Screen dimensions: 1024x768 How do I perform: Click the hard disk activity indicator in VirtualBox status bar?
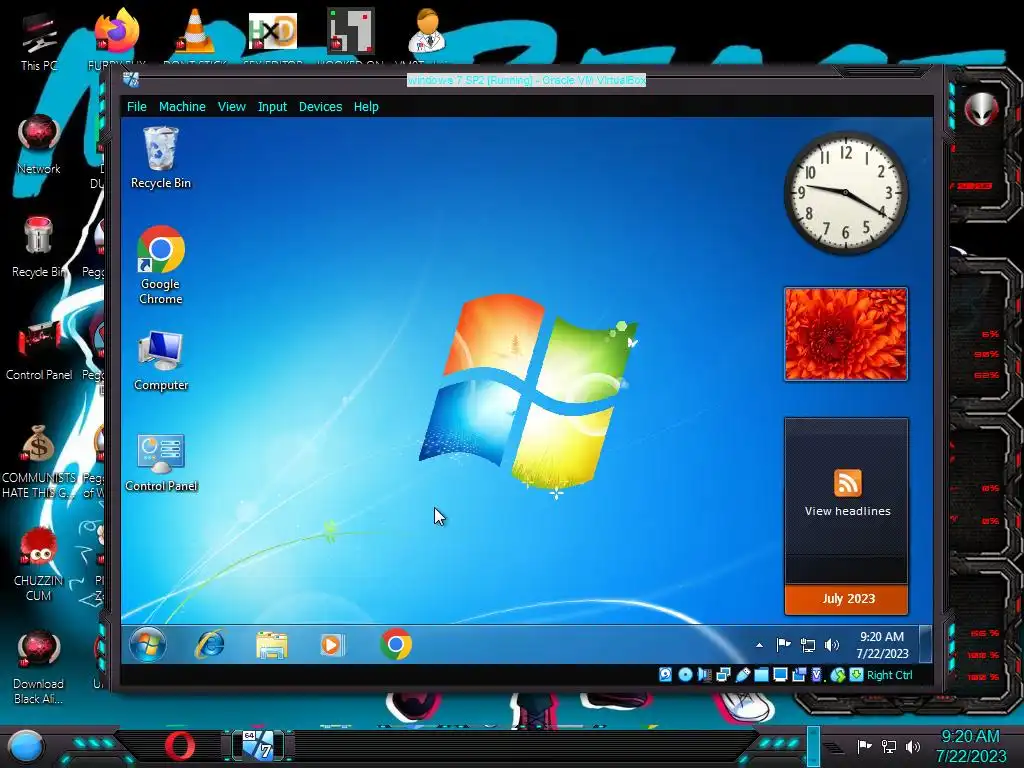pos(665,675)
